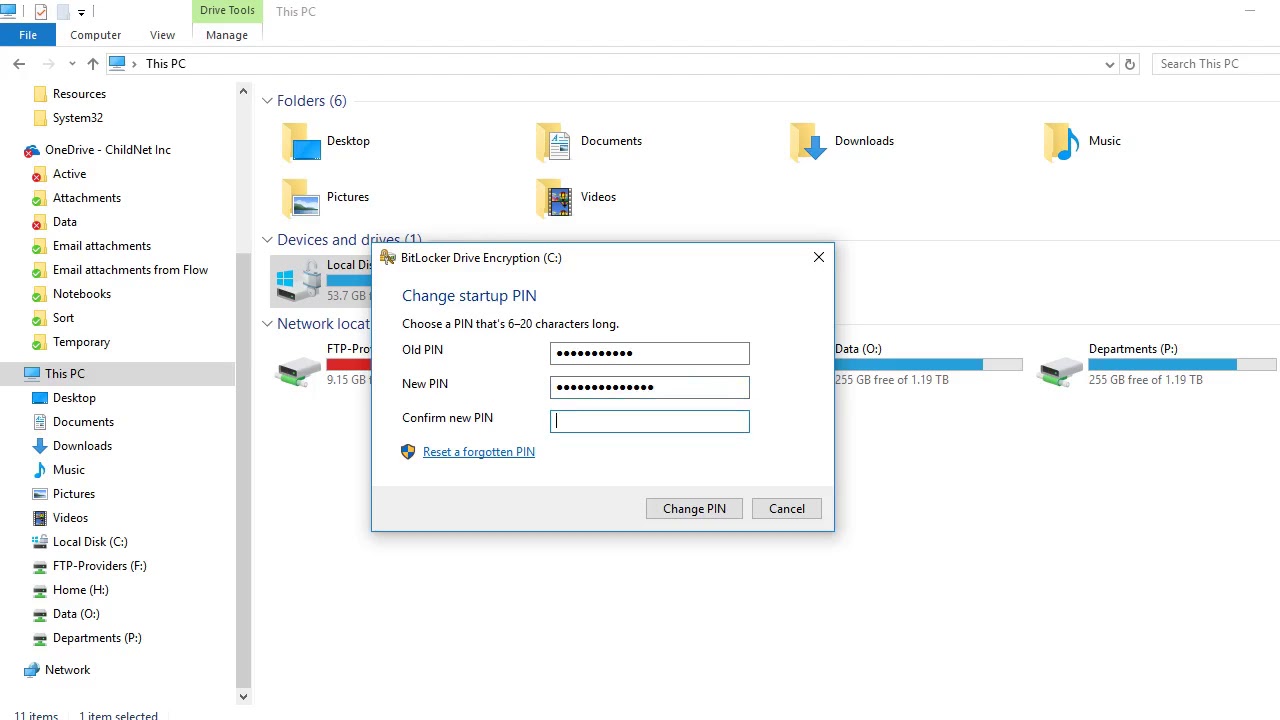Select Videos under This PC in navigation pane
This screenshot has height=720, width=1280.
pyautogui.click(x=71, y=518)
